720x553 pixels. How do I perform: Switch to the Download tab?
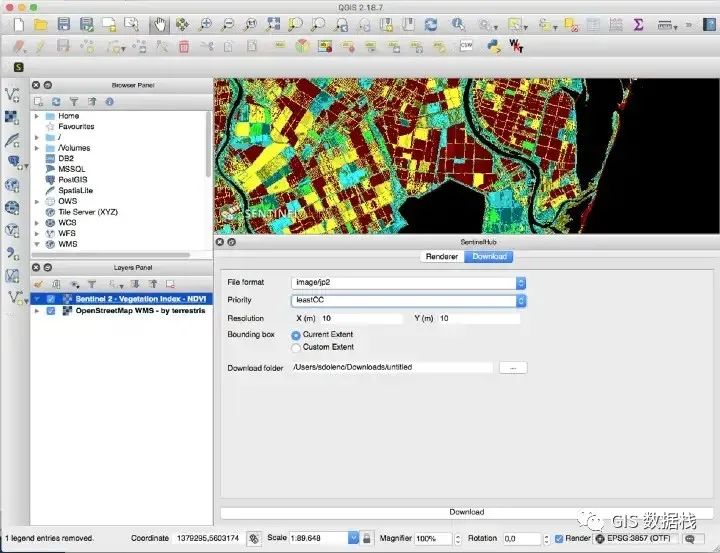(489, 257)
